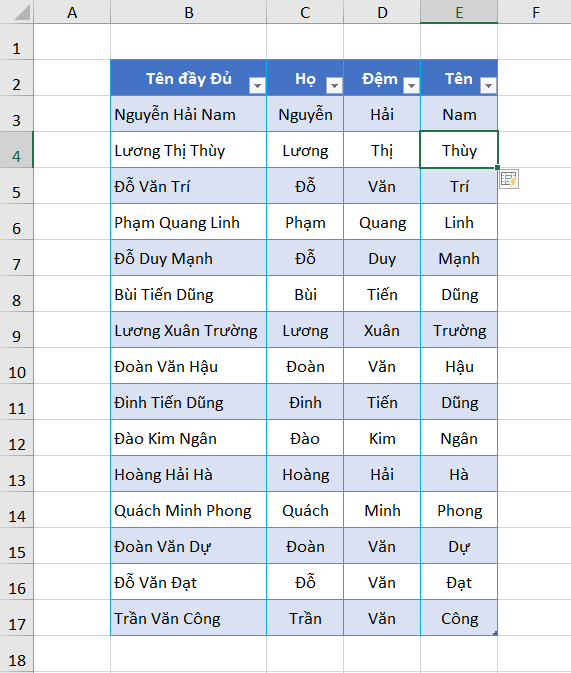Open the Tên column filter dropdown
Viewport: 571px width, 673px height.
coord(488,86)
